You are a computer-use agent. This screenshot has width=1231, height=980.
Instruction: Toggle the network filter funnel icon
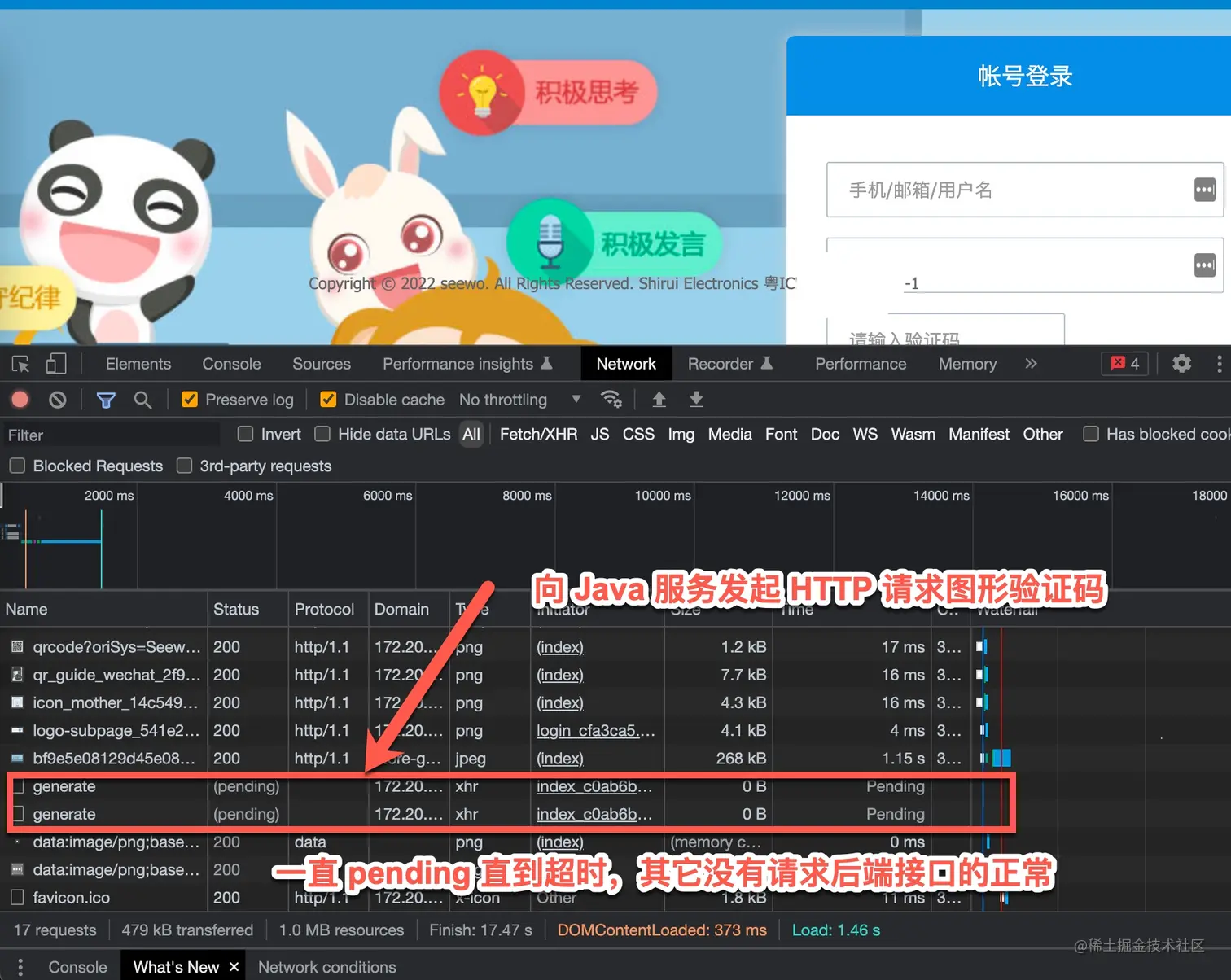point(106,400)
